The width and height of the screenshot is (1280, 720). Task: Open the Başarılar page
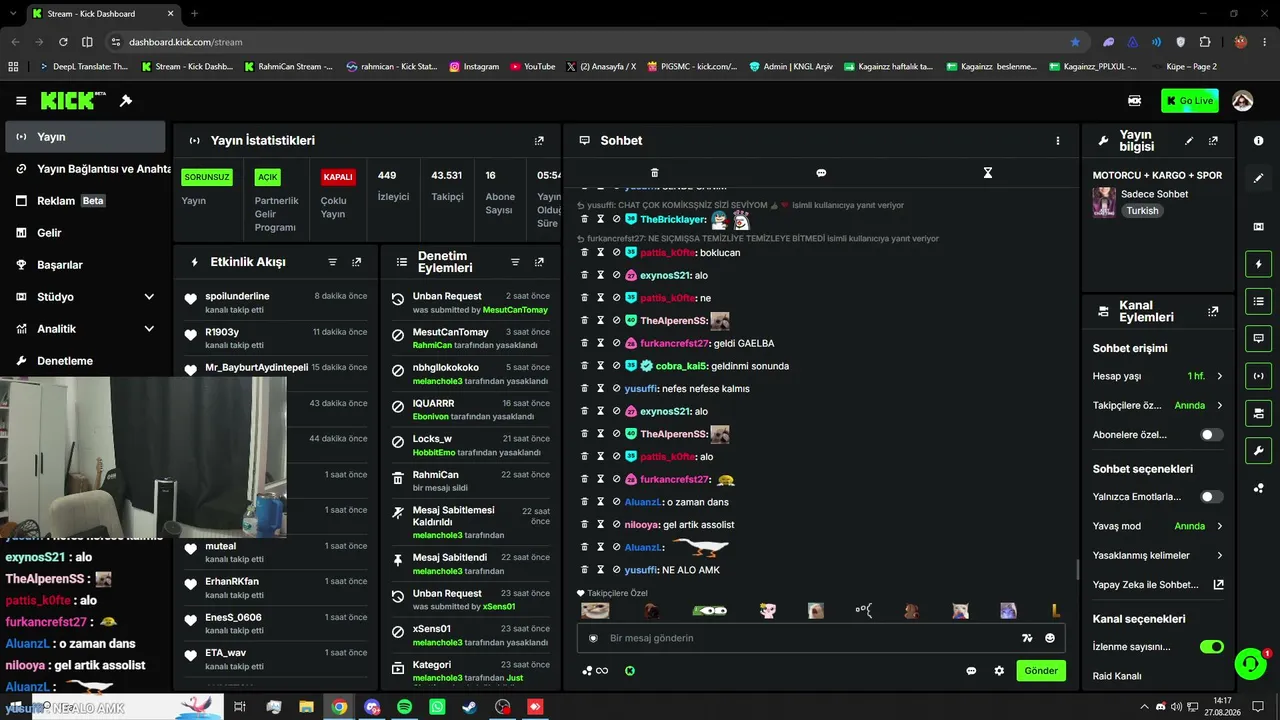(85, 265)
